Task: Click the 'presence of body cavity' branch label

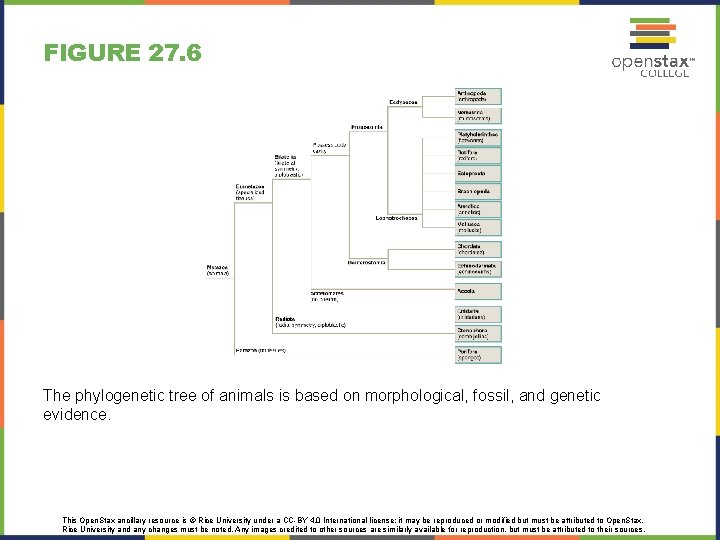Action: [x=329, y=148]
